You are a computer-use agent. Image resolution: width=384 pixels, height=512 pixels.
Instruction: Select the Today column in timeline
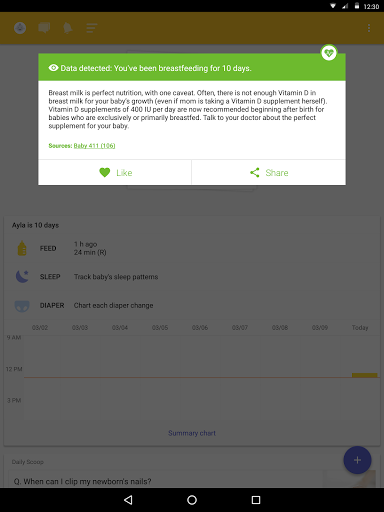(x=360, y=328)
